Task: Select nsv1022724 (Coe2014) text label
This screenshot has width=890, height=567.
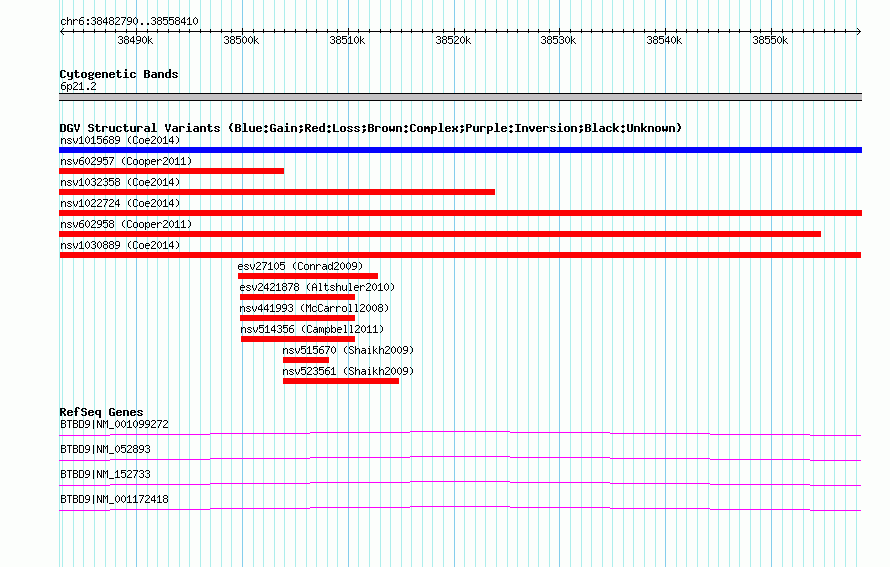Action: 120,203
